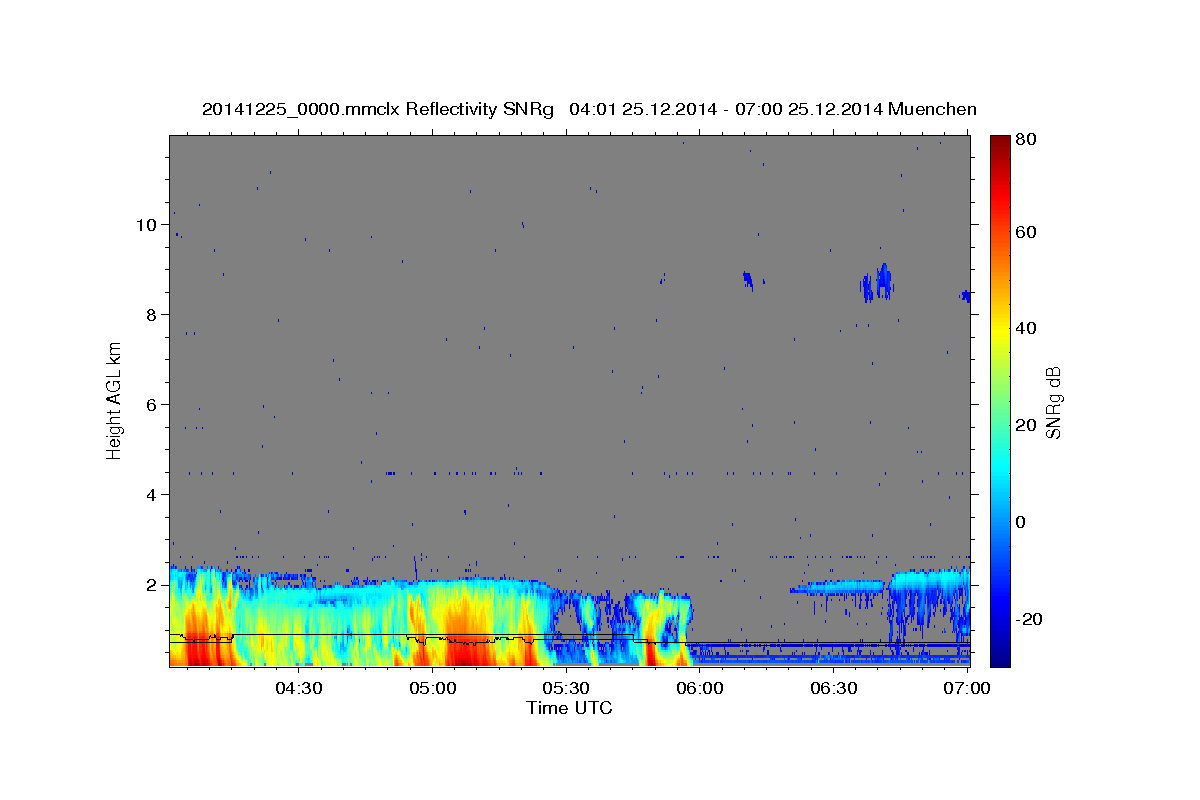This screenshot has height=800, width=1200.
Task: Click the 'Time UTC' axis label
Action: (569, 708)
